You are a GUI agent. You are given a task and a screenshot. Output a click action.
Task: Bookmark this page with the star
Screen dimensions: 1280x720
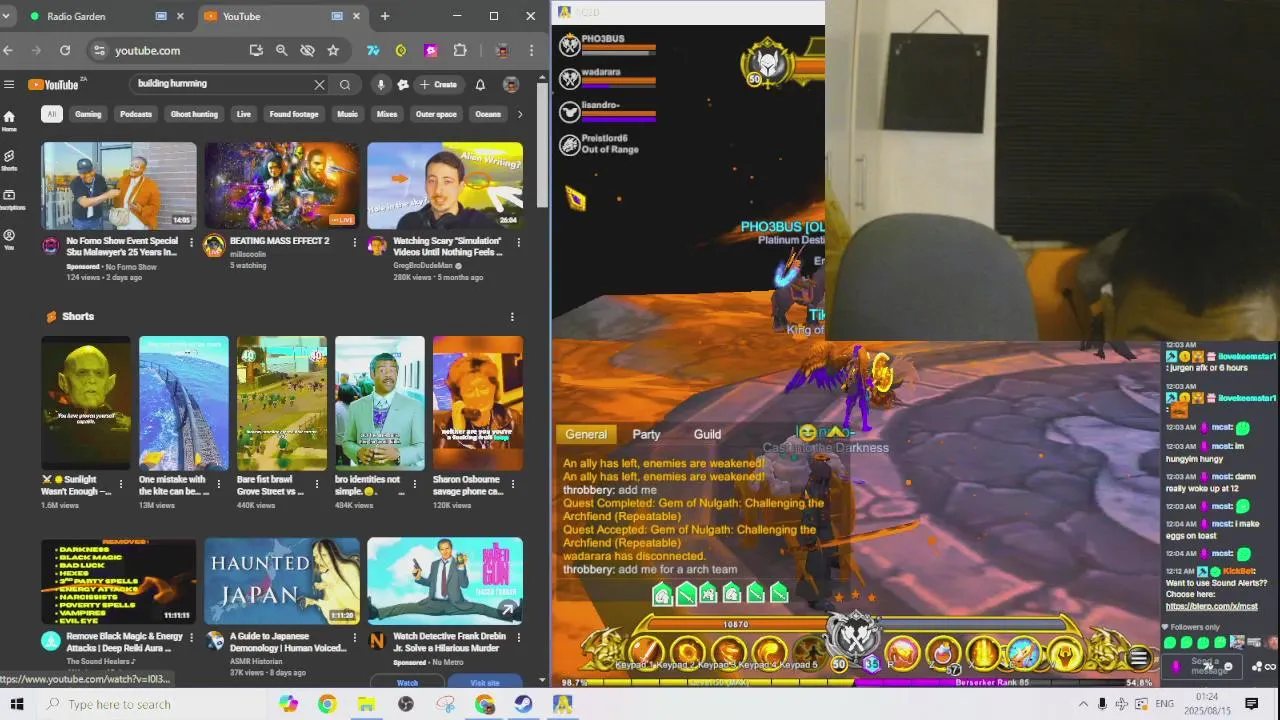333,50
